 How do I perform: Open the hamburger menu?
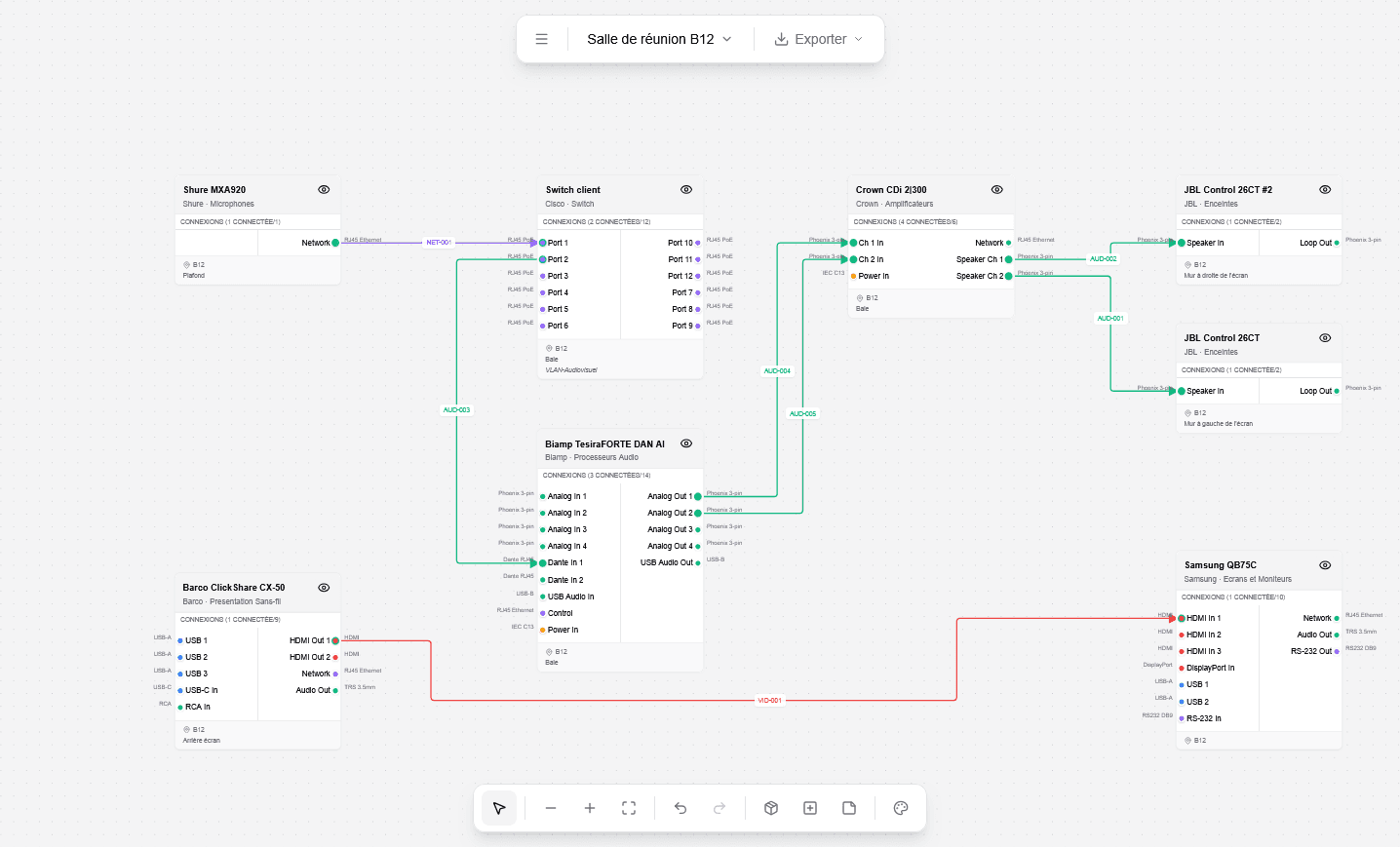tap(542, 39)
